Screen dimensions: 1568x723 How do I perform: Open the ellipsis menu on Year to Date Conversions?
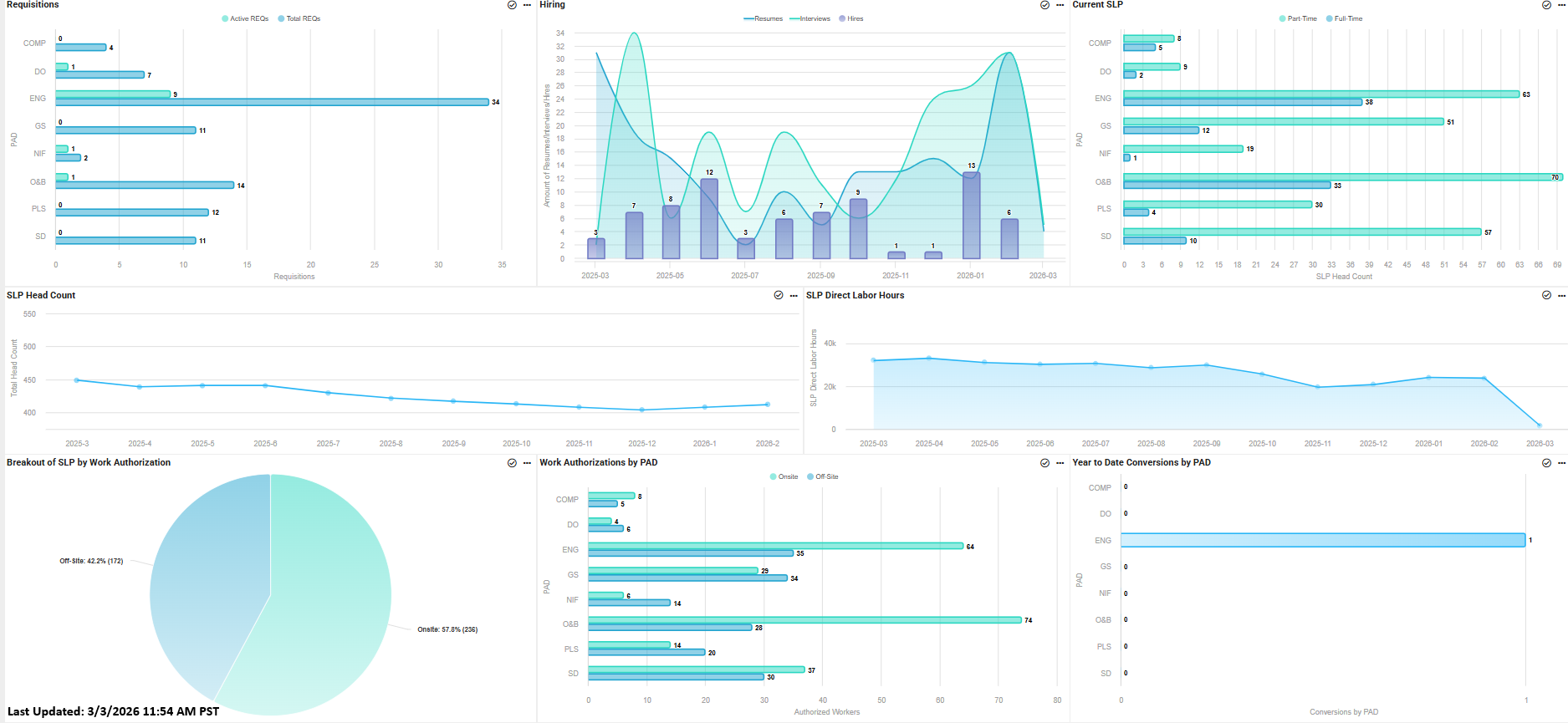(x=1561, y=463)
